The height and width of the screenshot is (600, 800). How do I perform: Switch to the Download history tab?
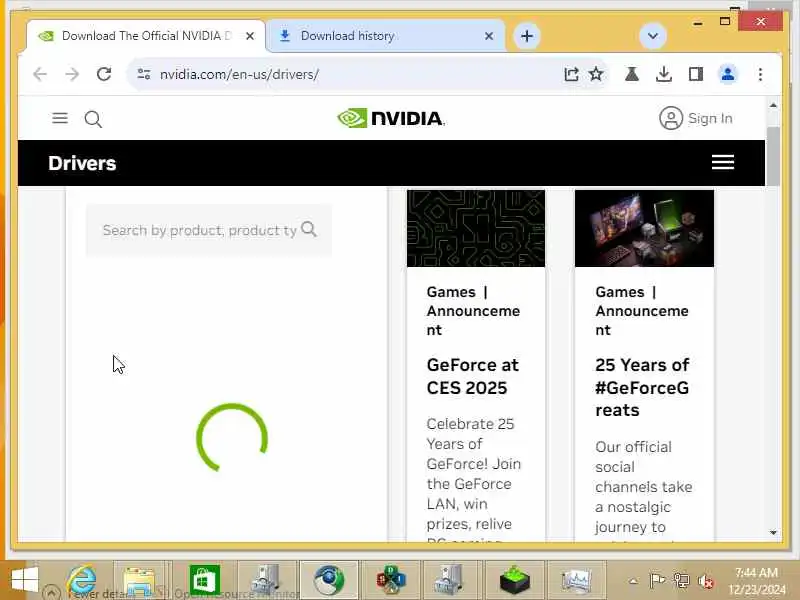pos(386,36)
